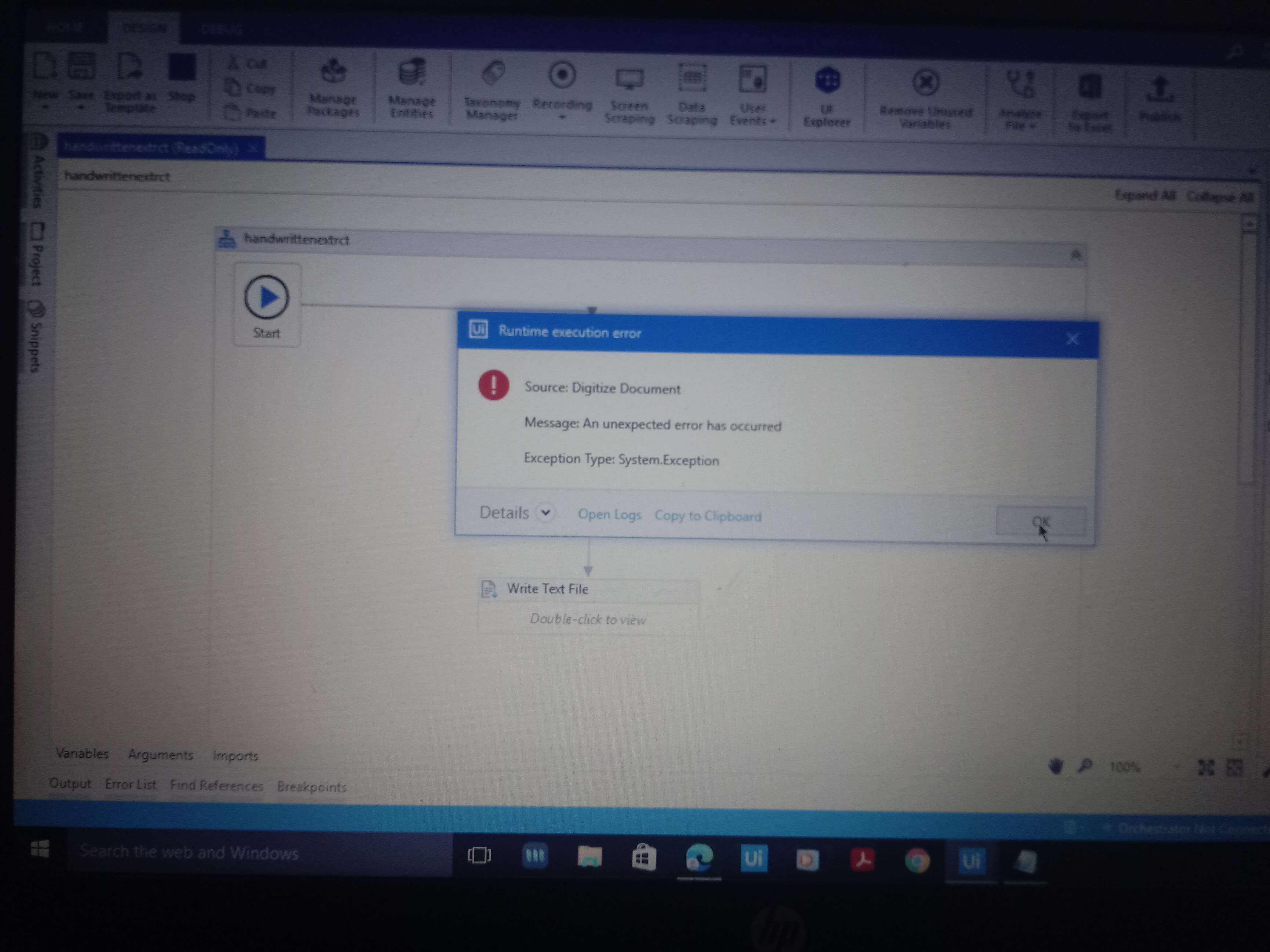
Task: Open the Variables panel tab
Action: (x=82, y=753)
